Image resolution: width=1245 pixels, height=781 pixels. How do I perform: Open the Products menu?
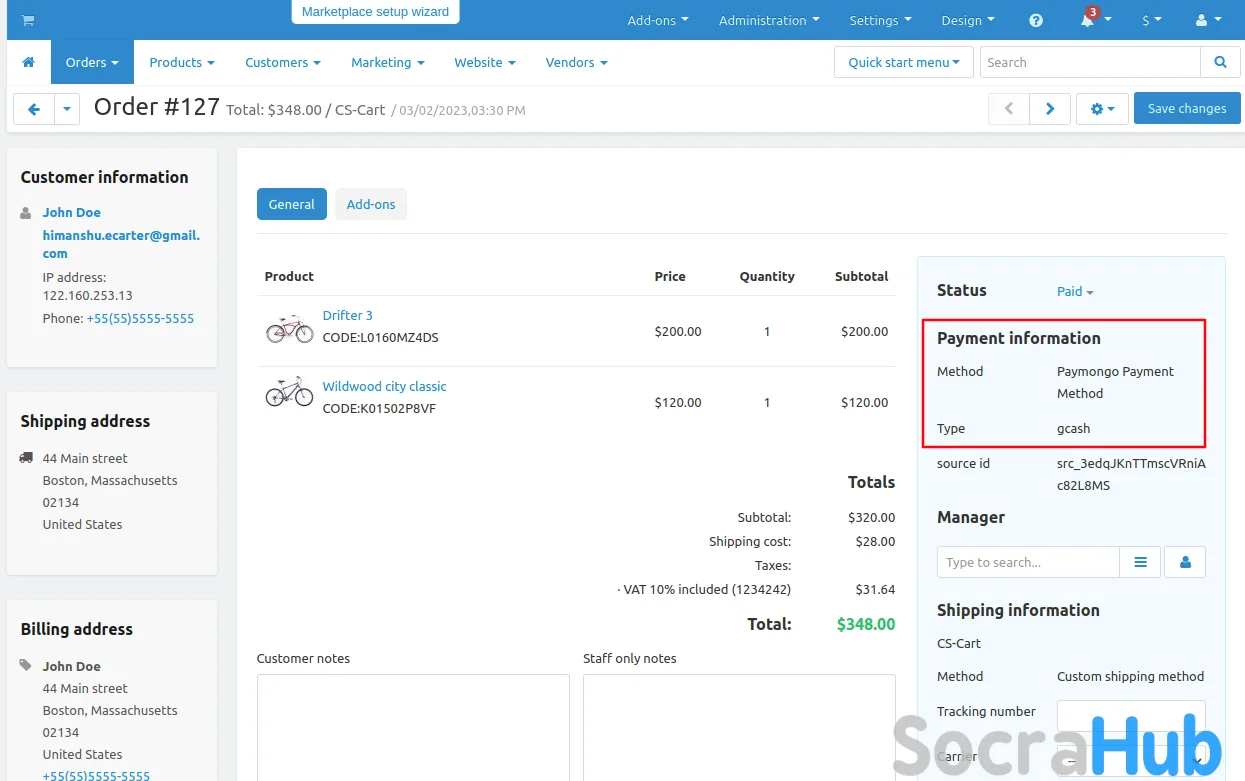click(181, 62)
